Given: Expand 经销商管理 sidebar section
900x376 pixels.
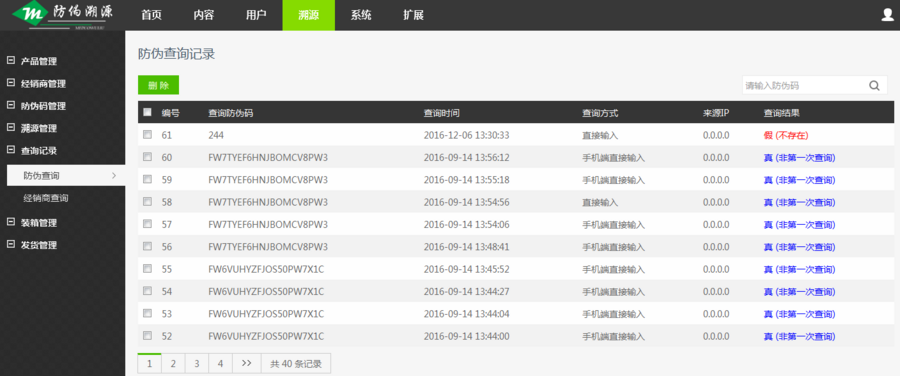Looking at the screenshot, I should point(11,83).
